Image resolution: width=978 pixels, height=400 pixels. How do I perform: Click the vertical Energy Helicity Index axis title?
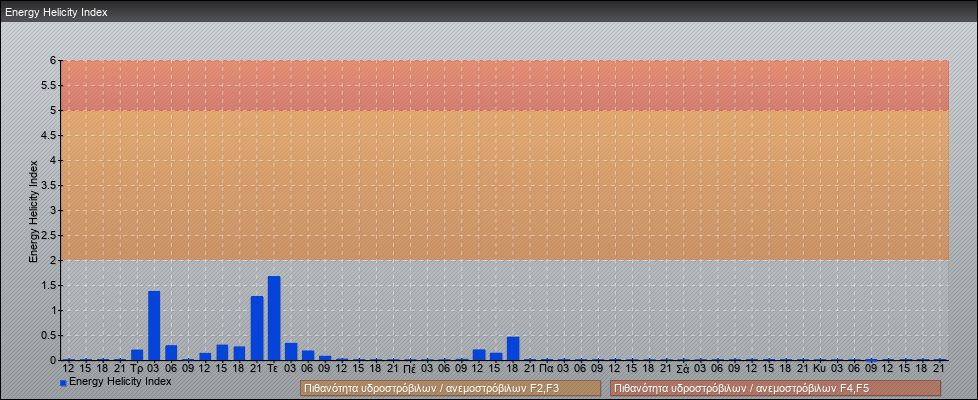(x=33, y=210)
